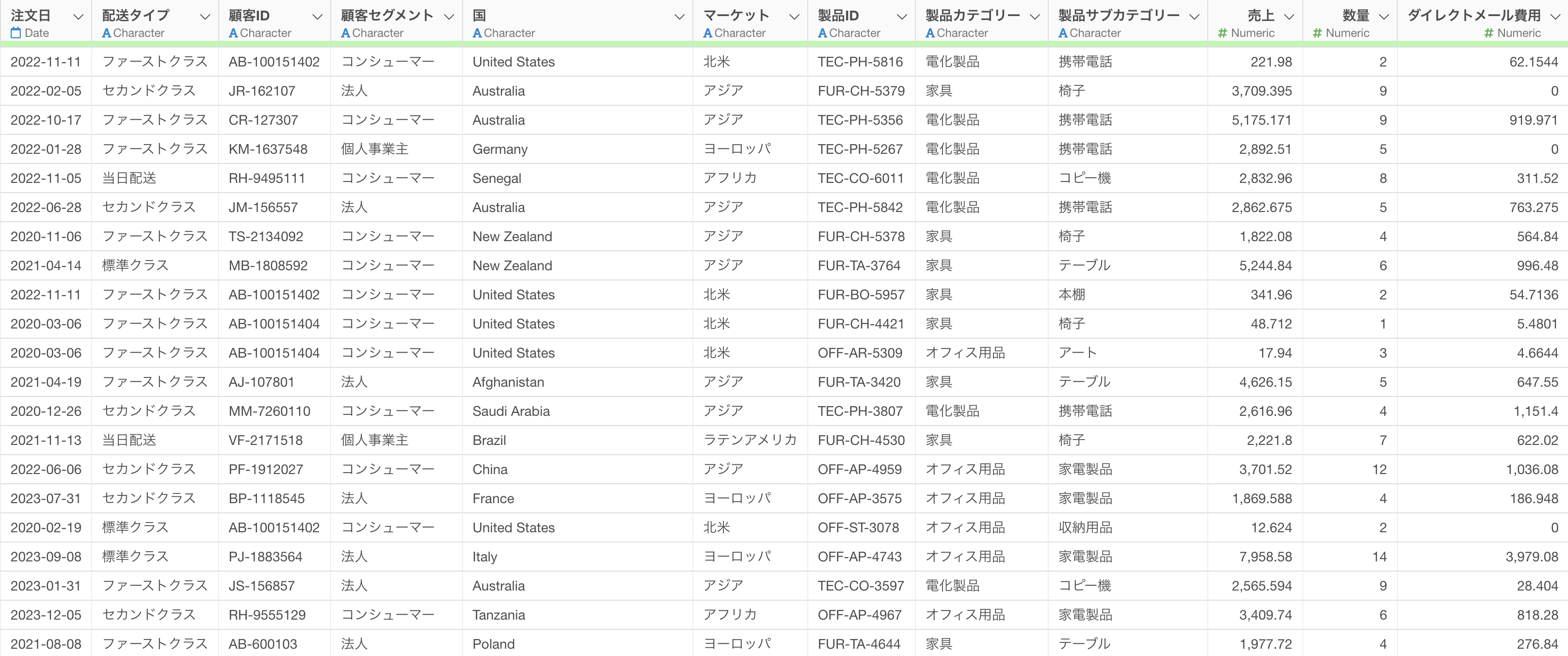Image resolution: width=1568 pixels, height=656 pixels.
Task: Select the country cell Poland
Action: pos(493,644)
